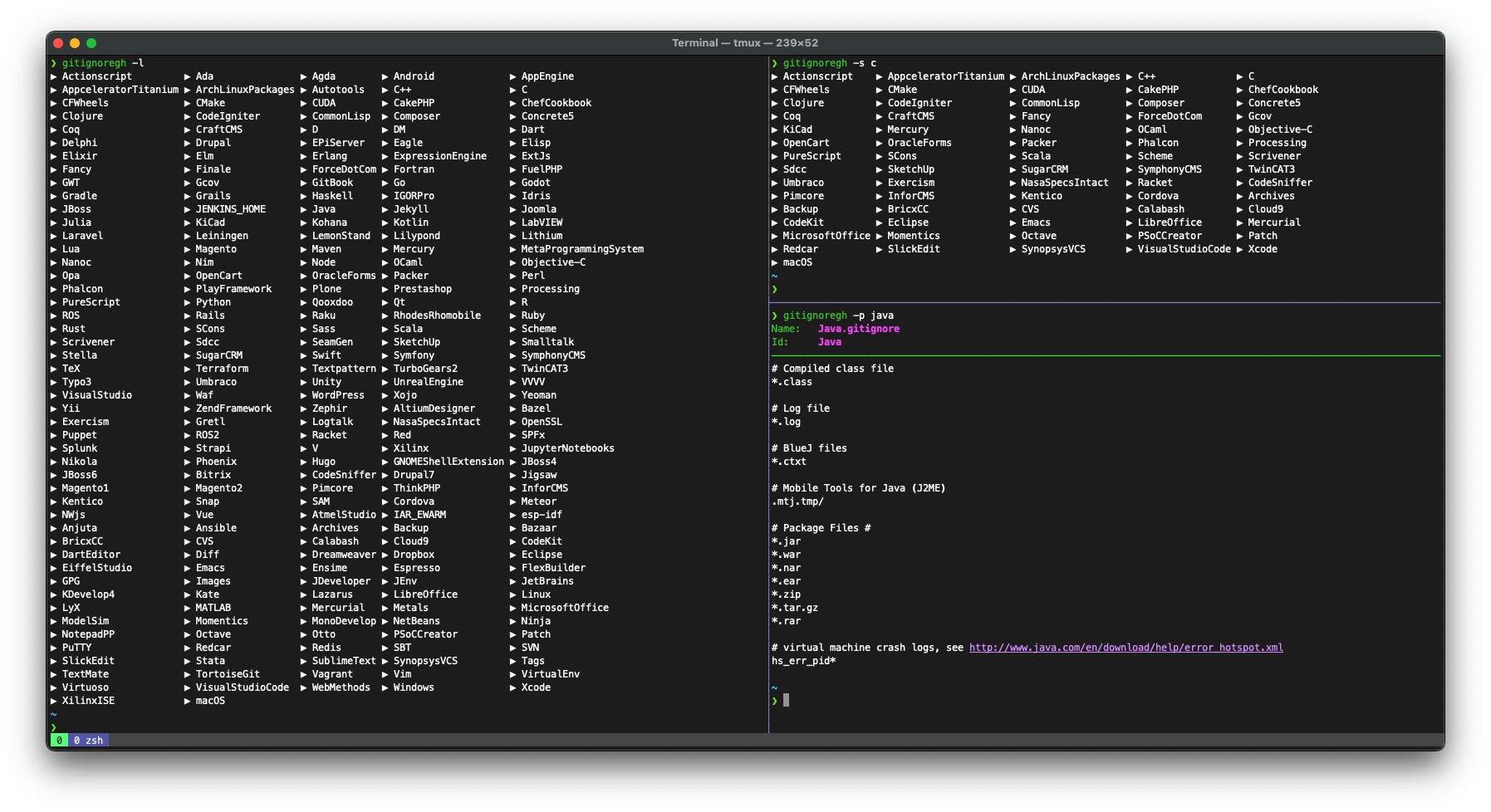
Task: Click the '*.class' ignore pattern
Action: (792, 382)
